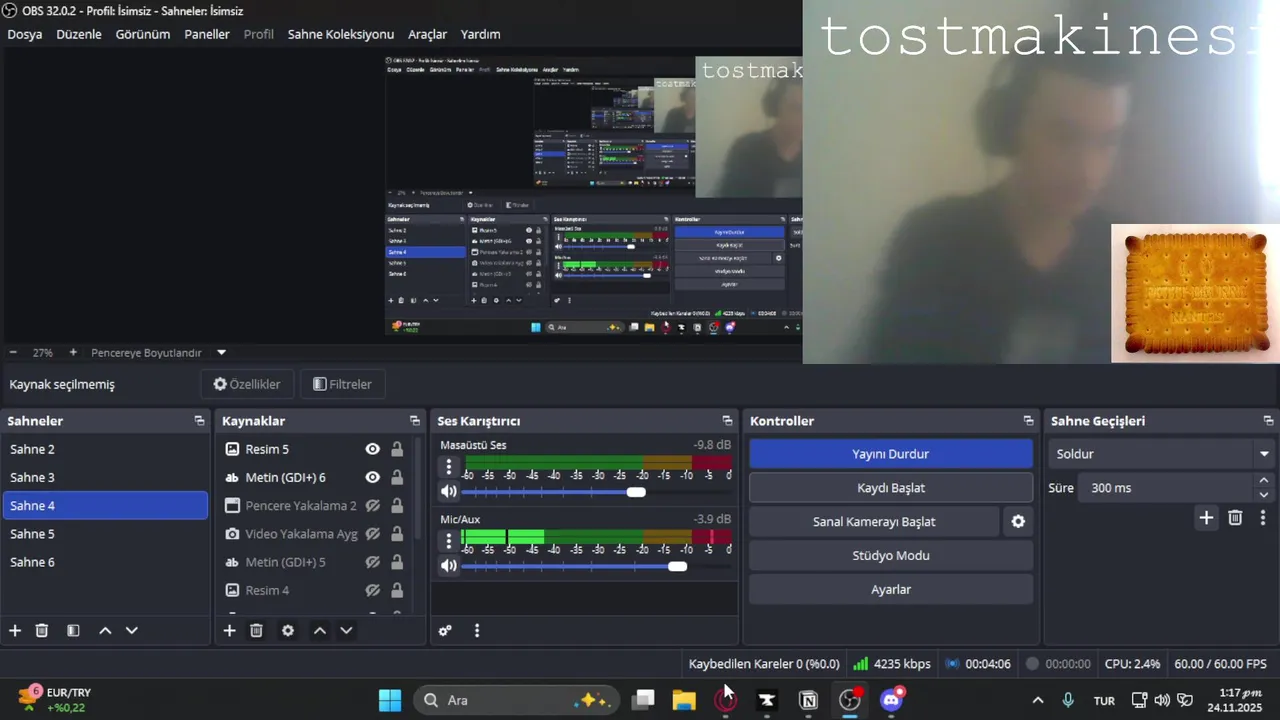
Task: Open transition properties three dots
Action: tap(1263, 518)
